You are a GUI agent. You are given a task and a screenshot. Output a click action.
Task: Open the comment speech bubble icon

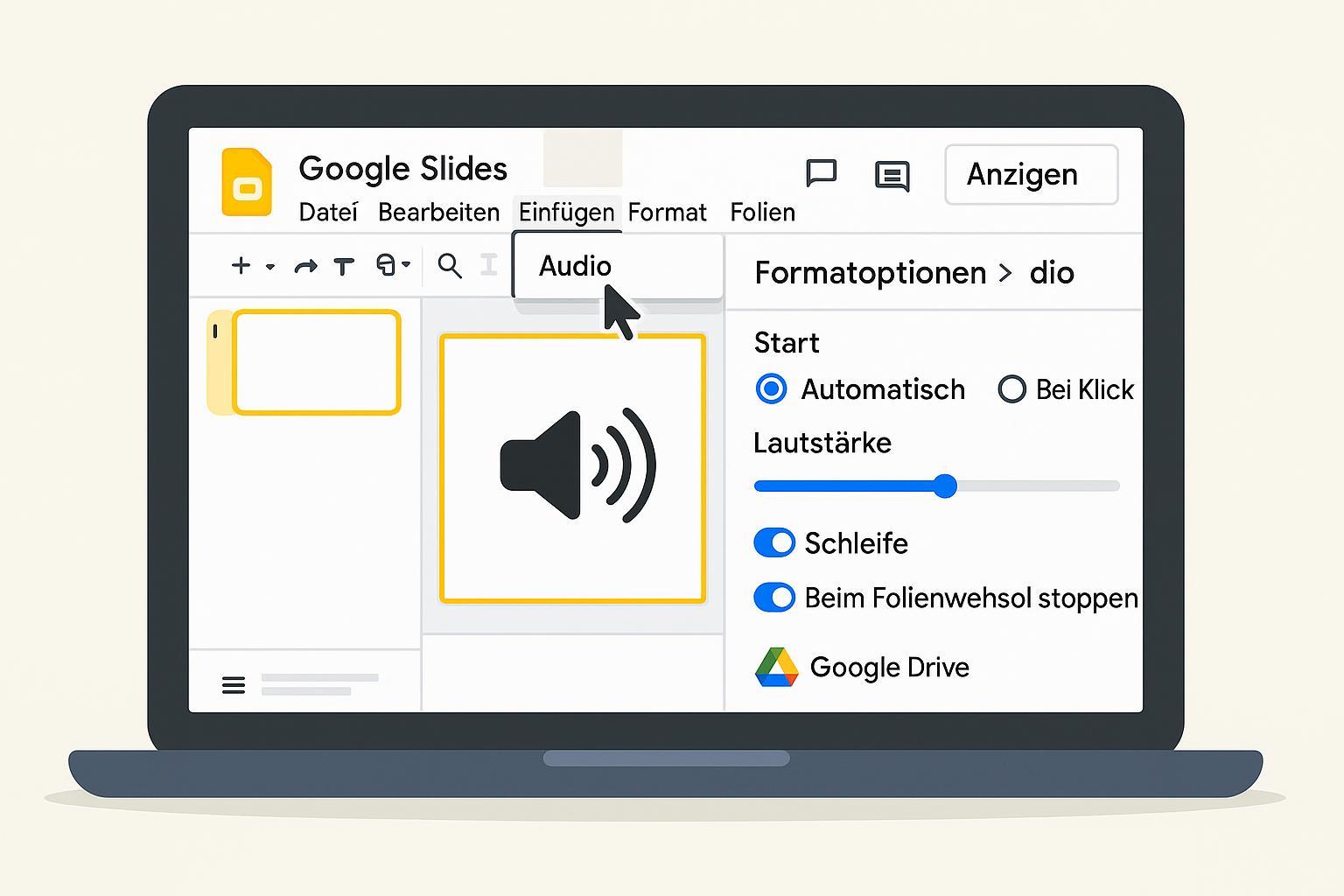coord(821,173)
